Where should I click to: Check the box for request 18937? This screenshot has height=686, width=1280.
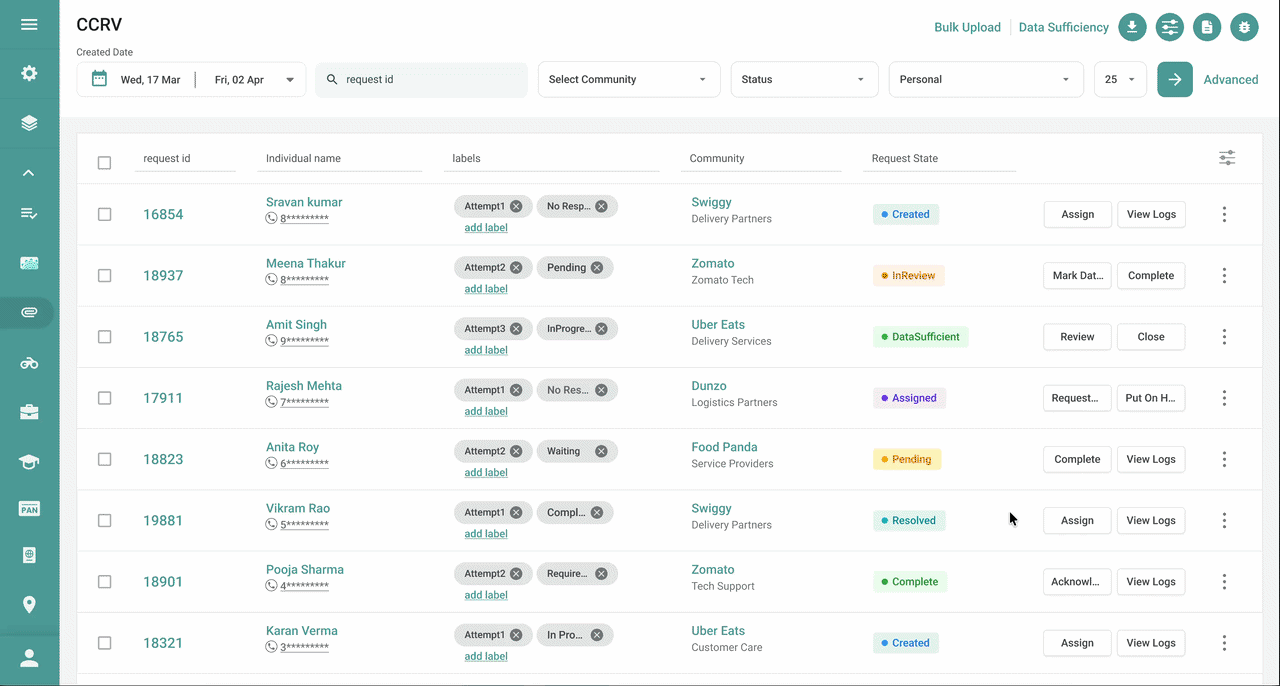(x=104, y=275)
